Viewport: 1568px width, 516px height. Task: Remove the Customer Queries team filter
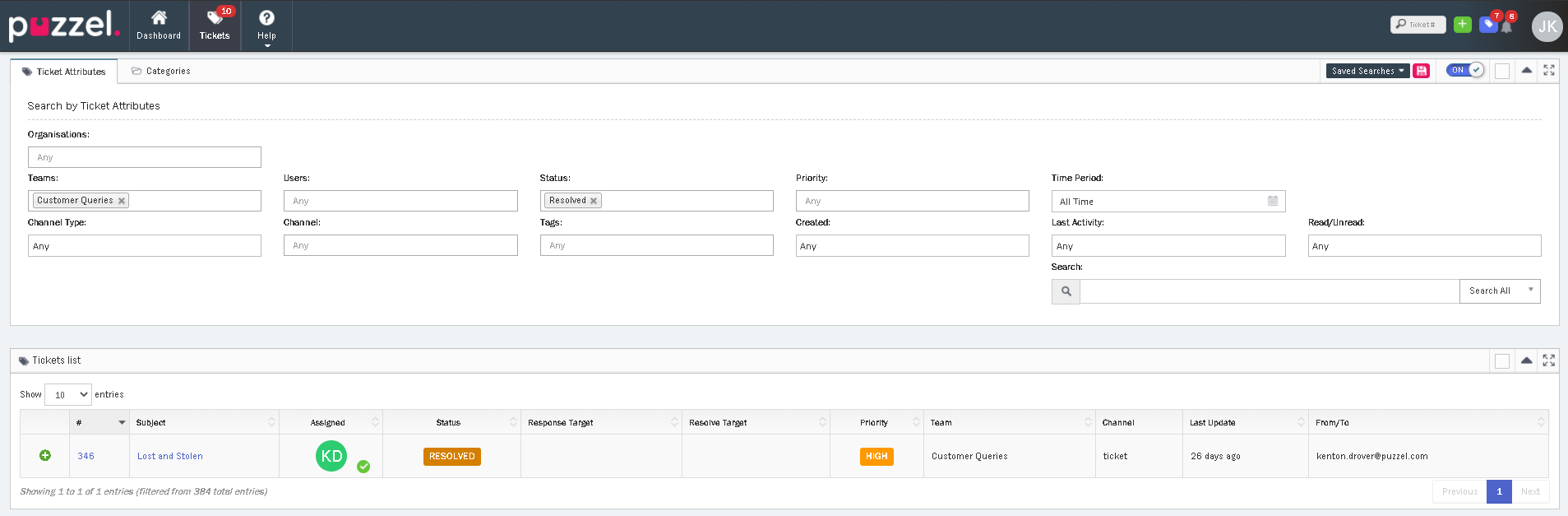point(122,201)
